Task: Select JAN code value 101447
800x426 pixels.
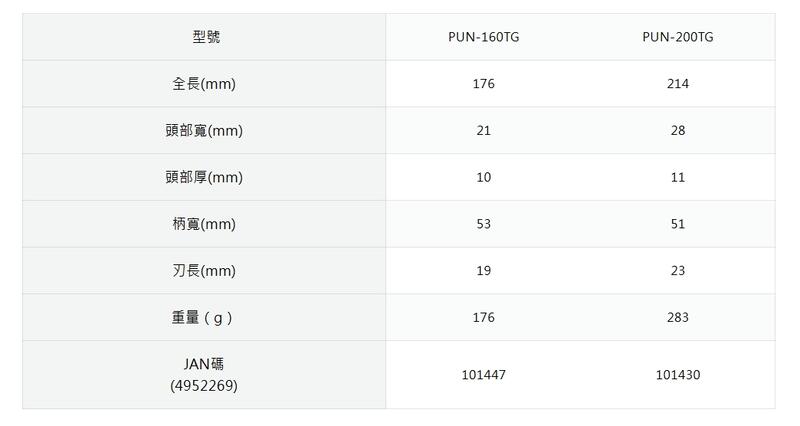Action: pyautogui.click(x=483, y=375)
